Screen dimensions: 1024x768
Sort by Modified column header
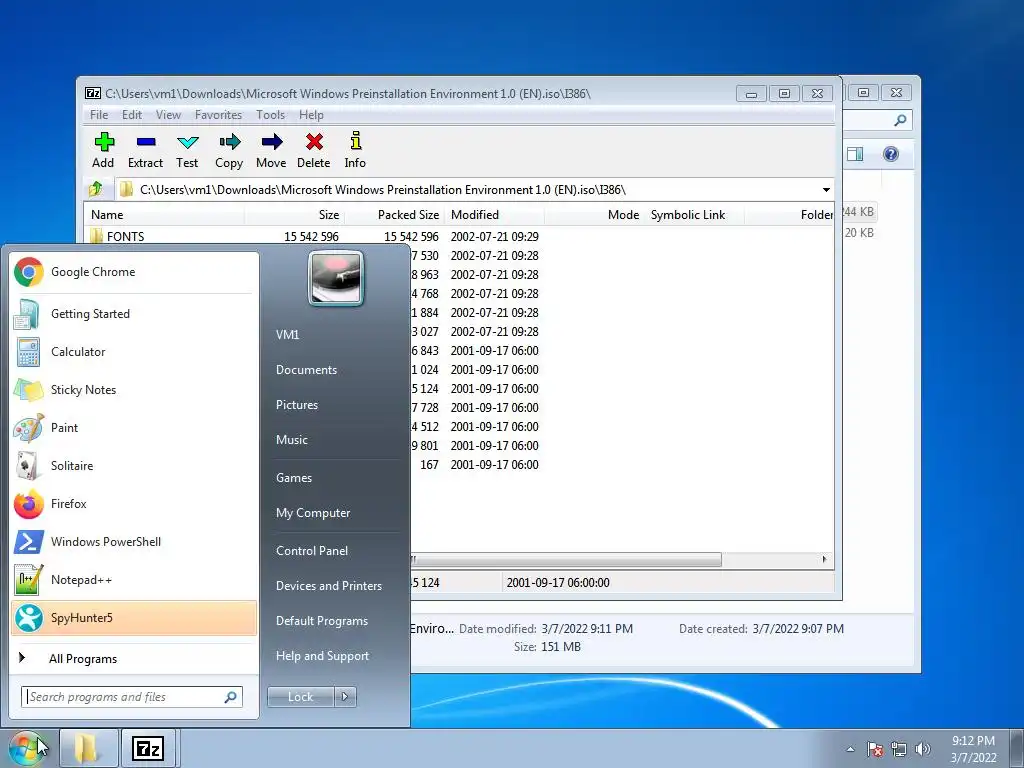click(494, 215)
